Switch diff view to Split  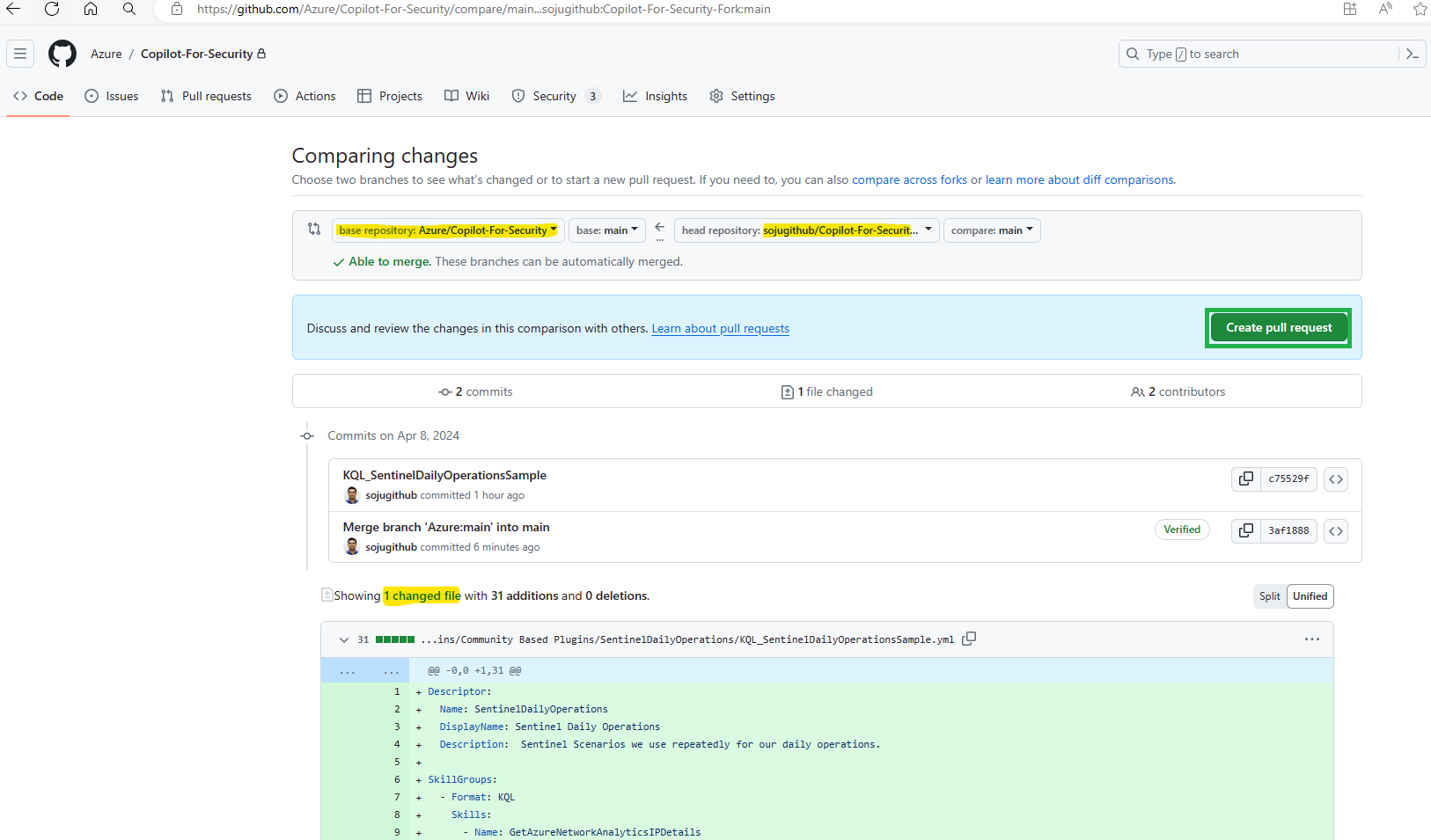[1269, 596]
